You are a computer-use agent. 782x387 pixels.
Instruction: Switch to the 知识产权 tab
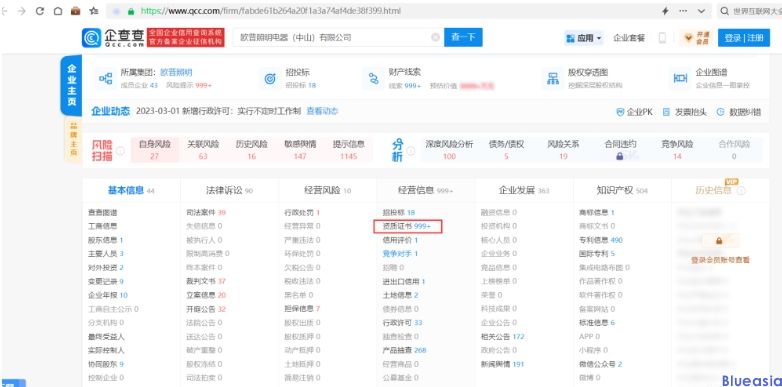[622, 190]
